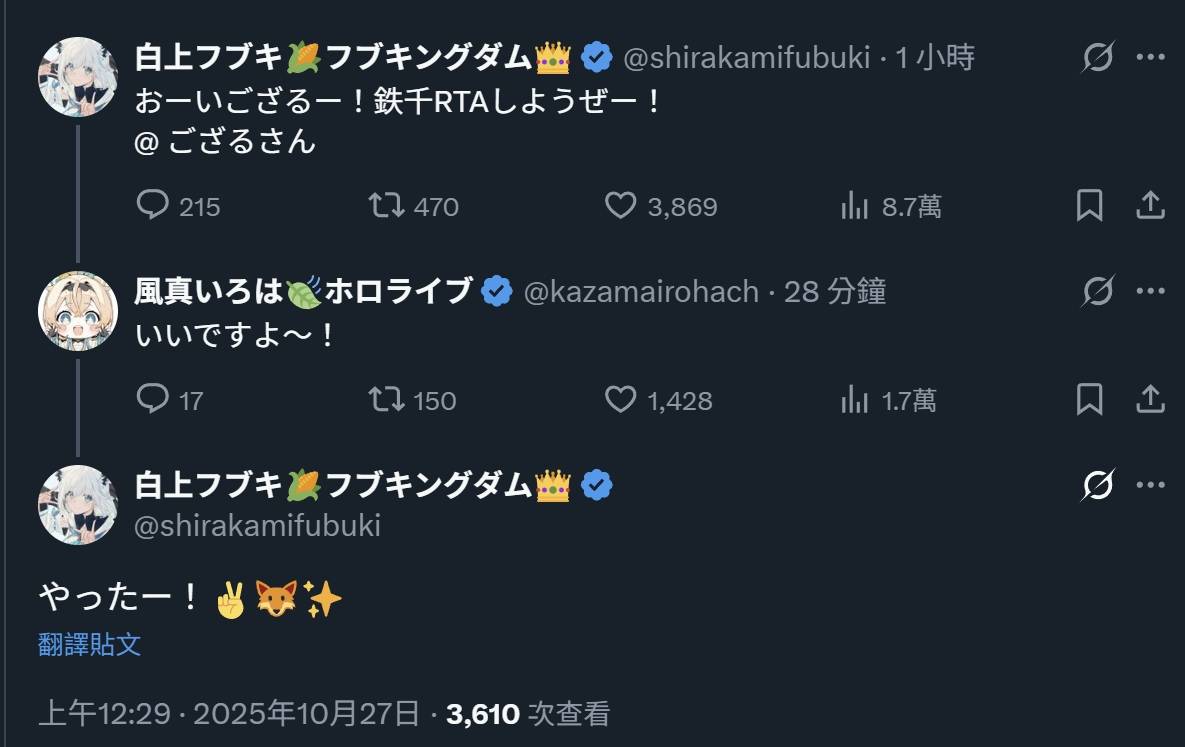The width and height of the screenshot is (1185, 747).
Task: Repost the 風真いろは reply
Action: tap(387, 400)
